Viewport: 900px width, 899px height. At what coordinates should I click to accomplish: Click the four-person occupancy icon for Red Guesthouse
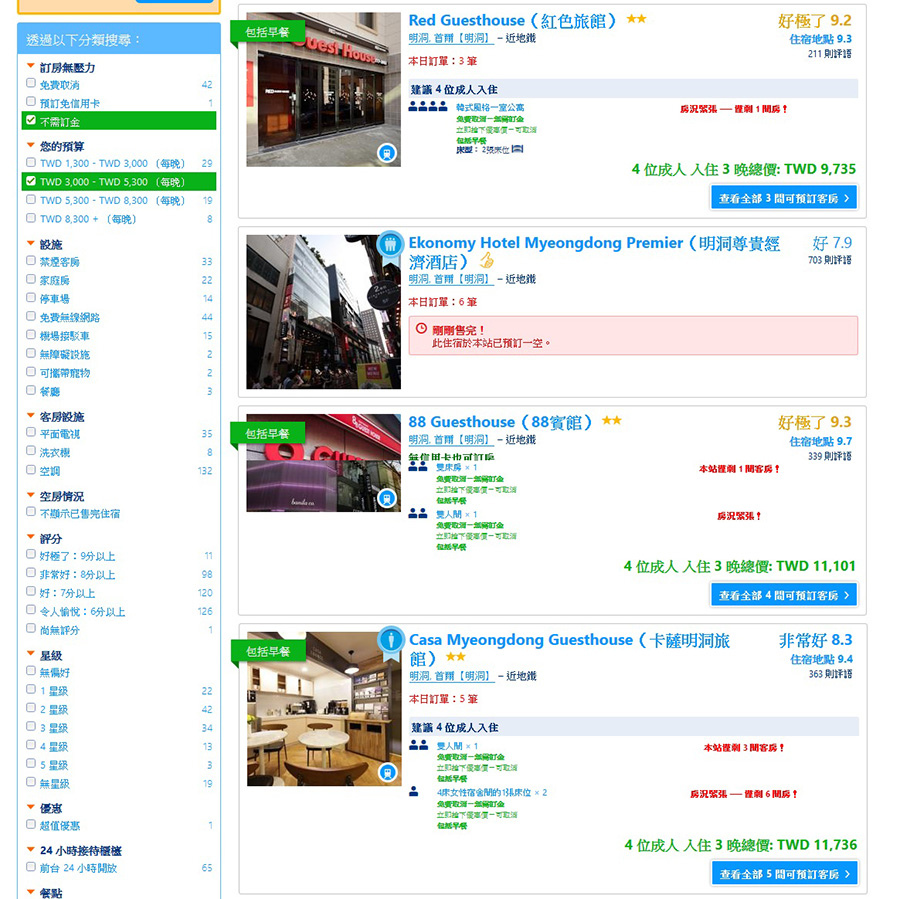pos(428,106)
